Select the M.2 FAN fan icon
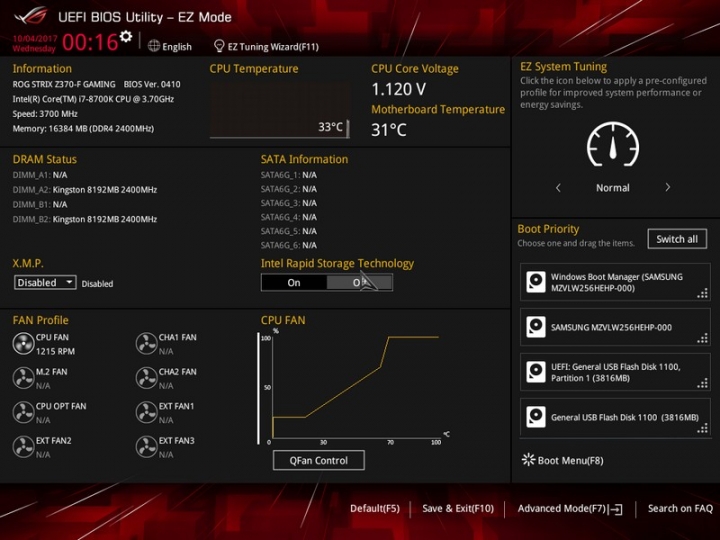 23,378
